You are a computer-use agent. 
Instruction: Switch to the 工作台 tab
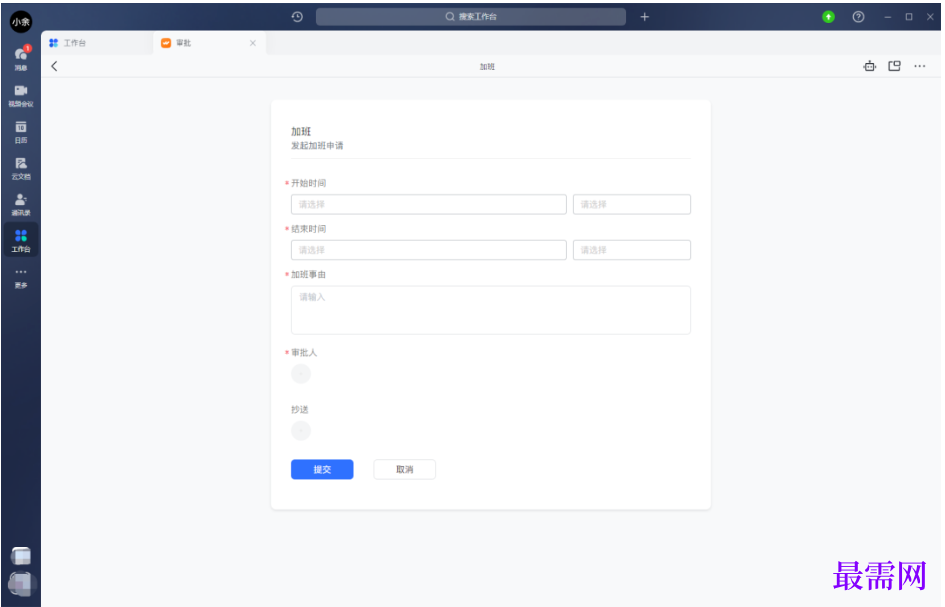[96, 43]
